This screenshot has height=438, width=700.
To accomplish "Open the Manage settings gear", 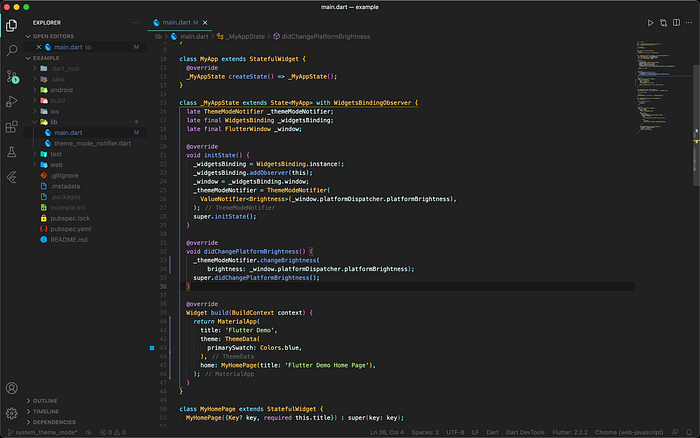I will click(12, 413).
